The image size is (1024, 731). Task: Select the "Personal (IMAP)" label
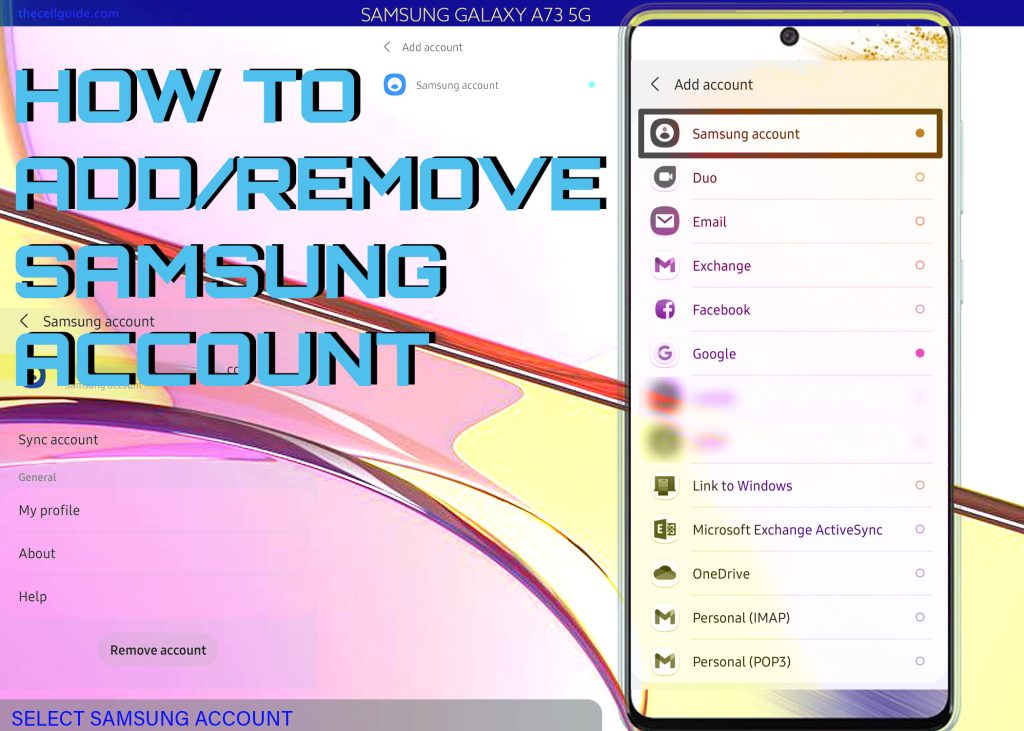741,618
